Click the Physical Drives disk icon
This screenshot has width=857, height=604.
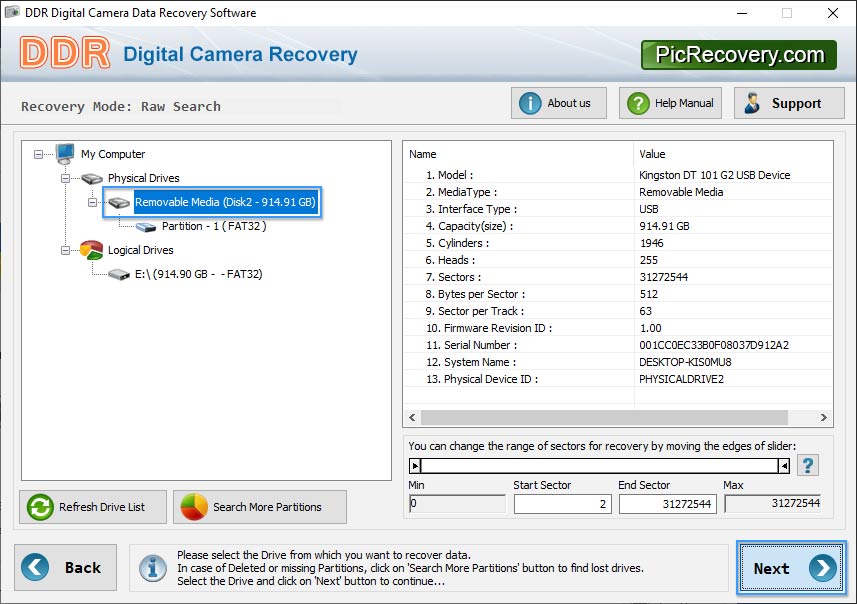click(92, 178)
